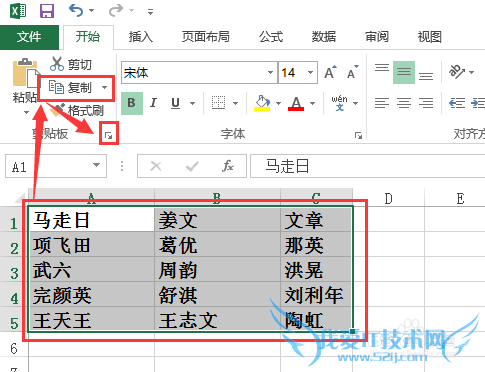Open the 页面布局 (Page Layout) tab
This screenshot has width=485, height=372.
(x=206, y=37)
